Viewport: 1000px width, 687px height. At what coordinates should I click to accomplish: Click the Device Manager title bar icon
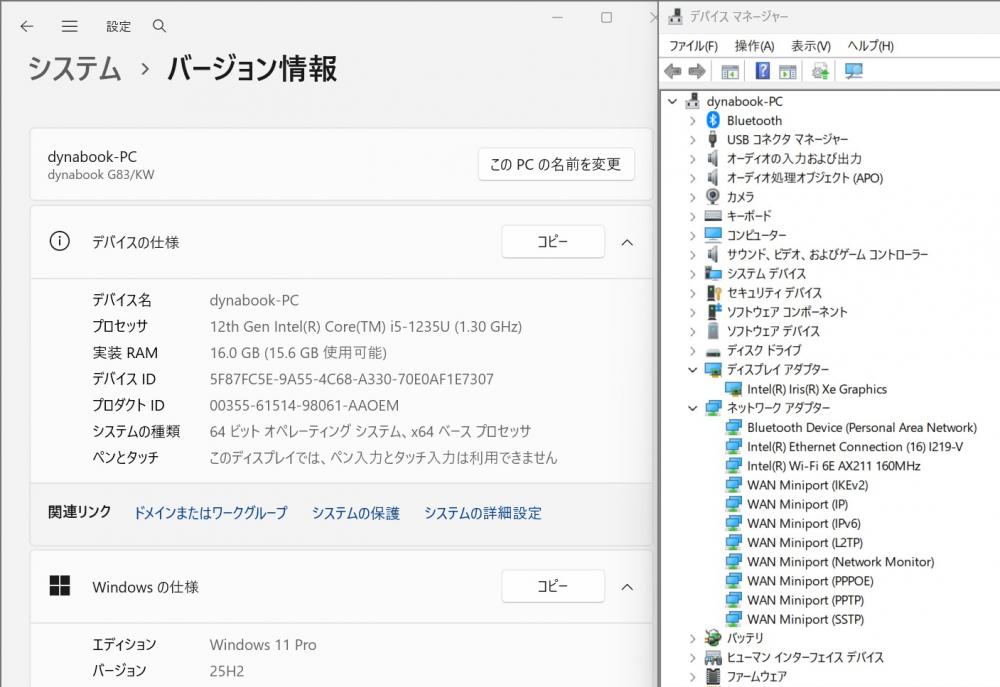[x=675, y=16]
